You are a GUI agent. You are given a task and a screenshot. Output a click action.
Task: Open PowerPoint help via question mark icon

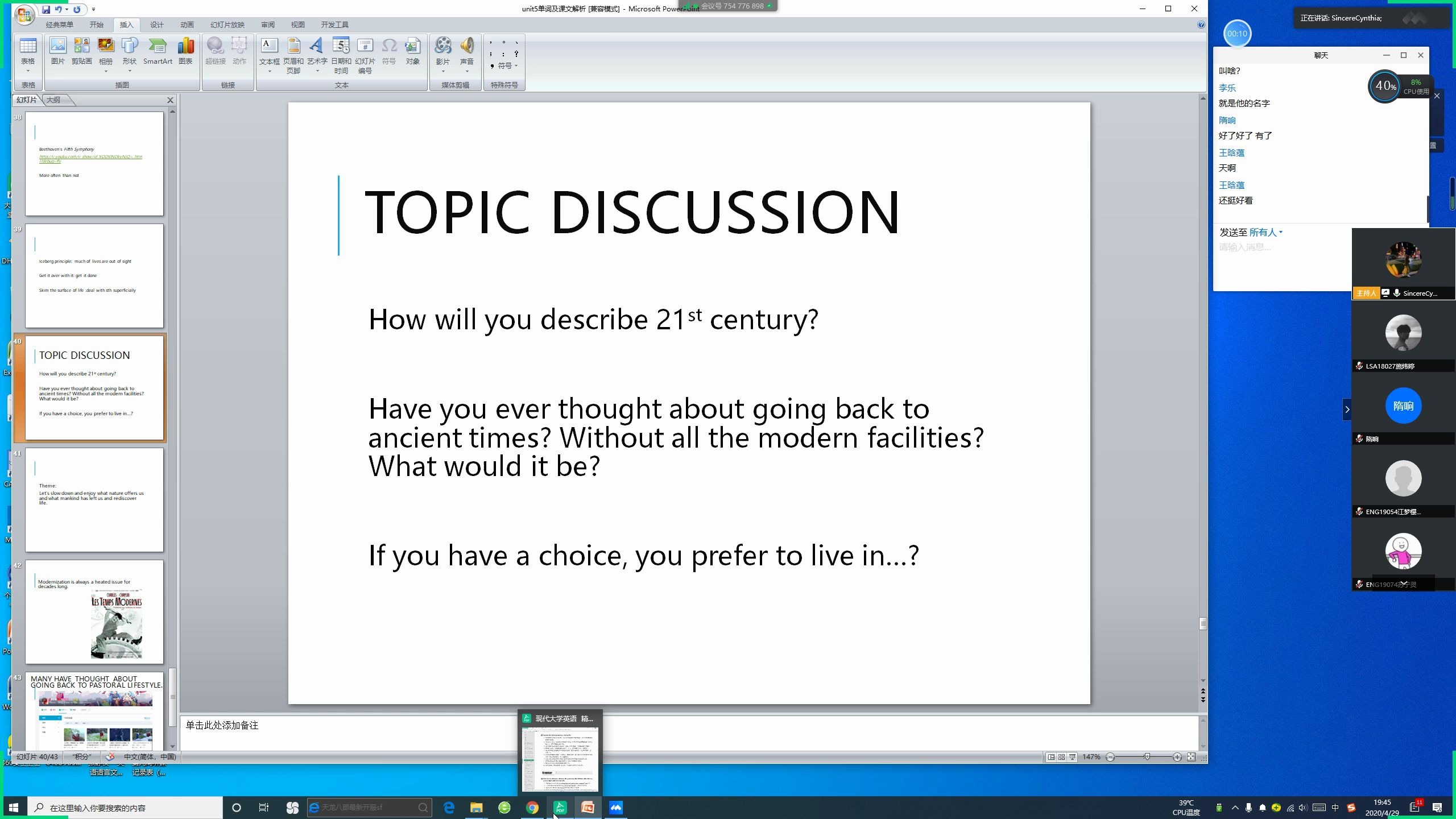coord(1201,24)
